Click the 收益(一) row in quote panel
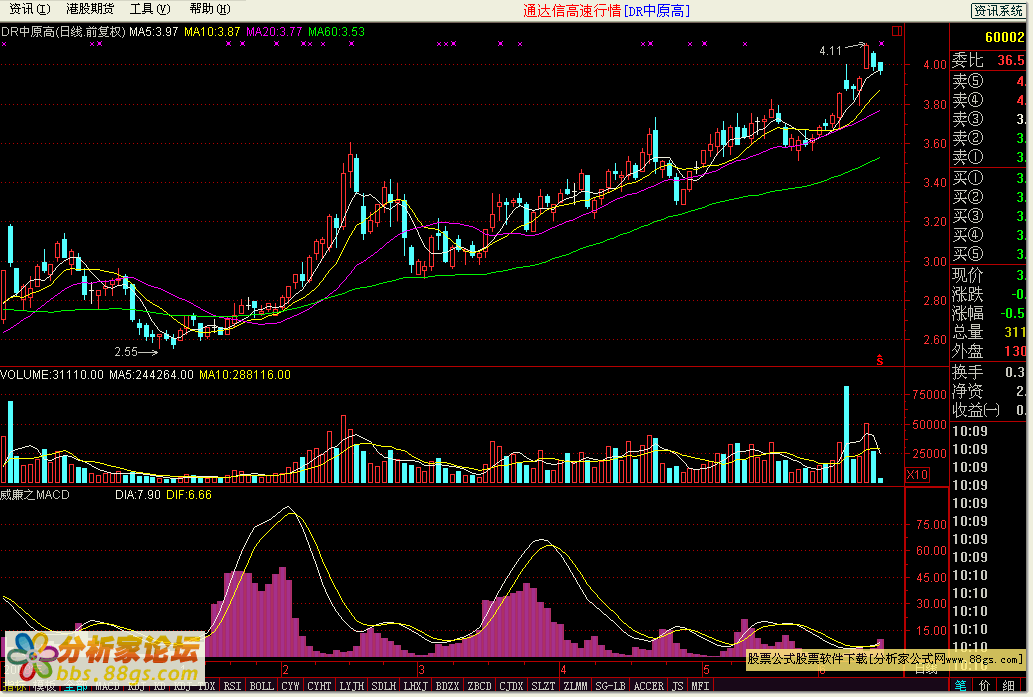This screenshot has height=697, width=1033. pos(988,410)
